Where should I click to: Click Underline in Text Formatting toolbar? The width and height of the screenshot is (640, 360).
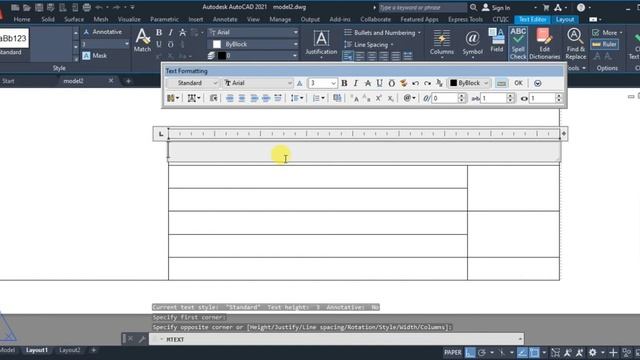[x=379, y=83]
